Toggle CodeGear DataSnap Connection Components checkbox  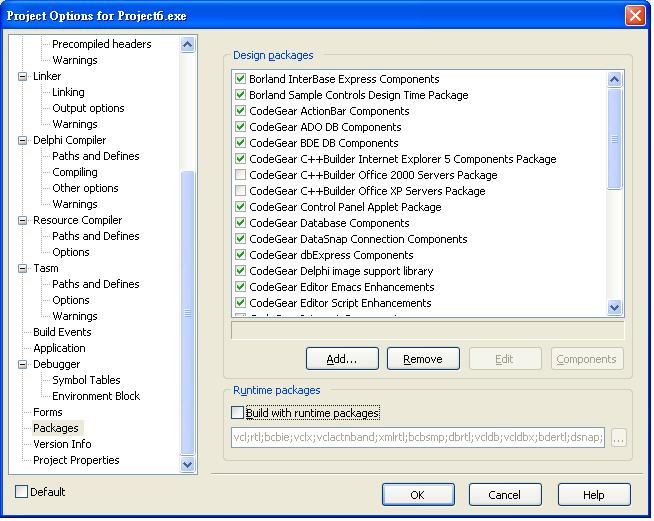pyautogui.click(x=240, y=239)
